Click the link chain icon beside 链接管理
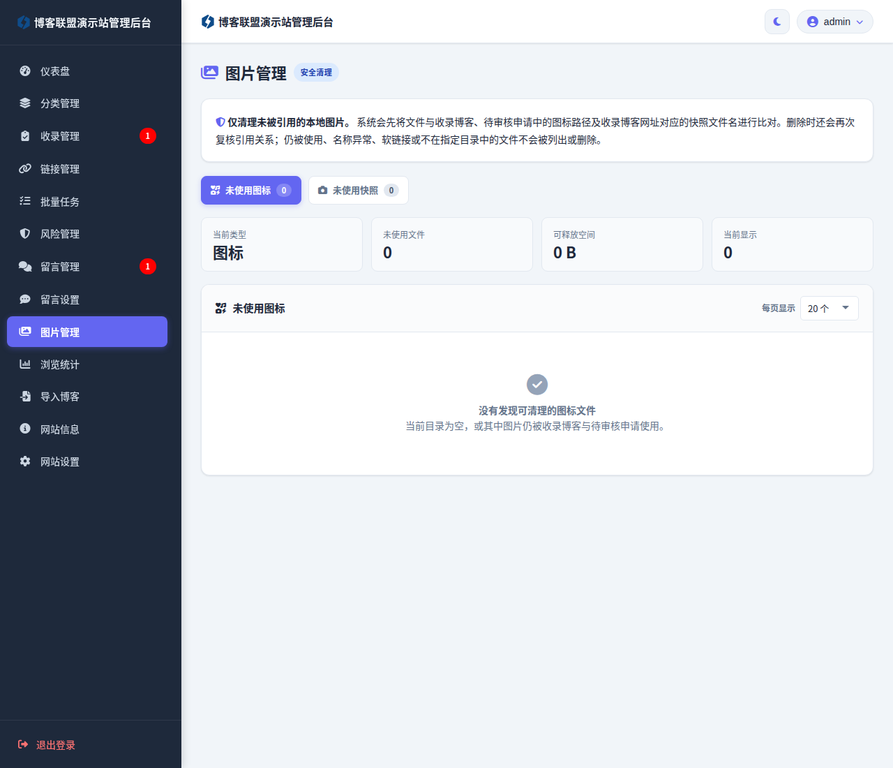Viewport: 893px width, 768px height. pyautogui.click(x=24, y=169)
